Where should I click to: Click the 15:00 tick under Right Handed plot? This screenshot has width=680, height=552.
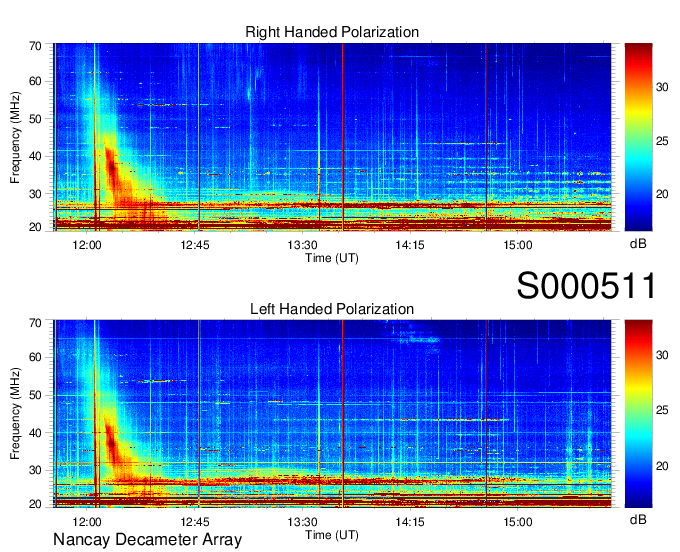coord(518,245)
